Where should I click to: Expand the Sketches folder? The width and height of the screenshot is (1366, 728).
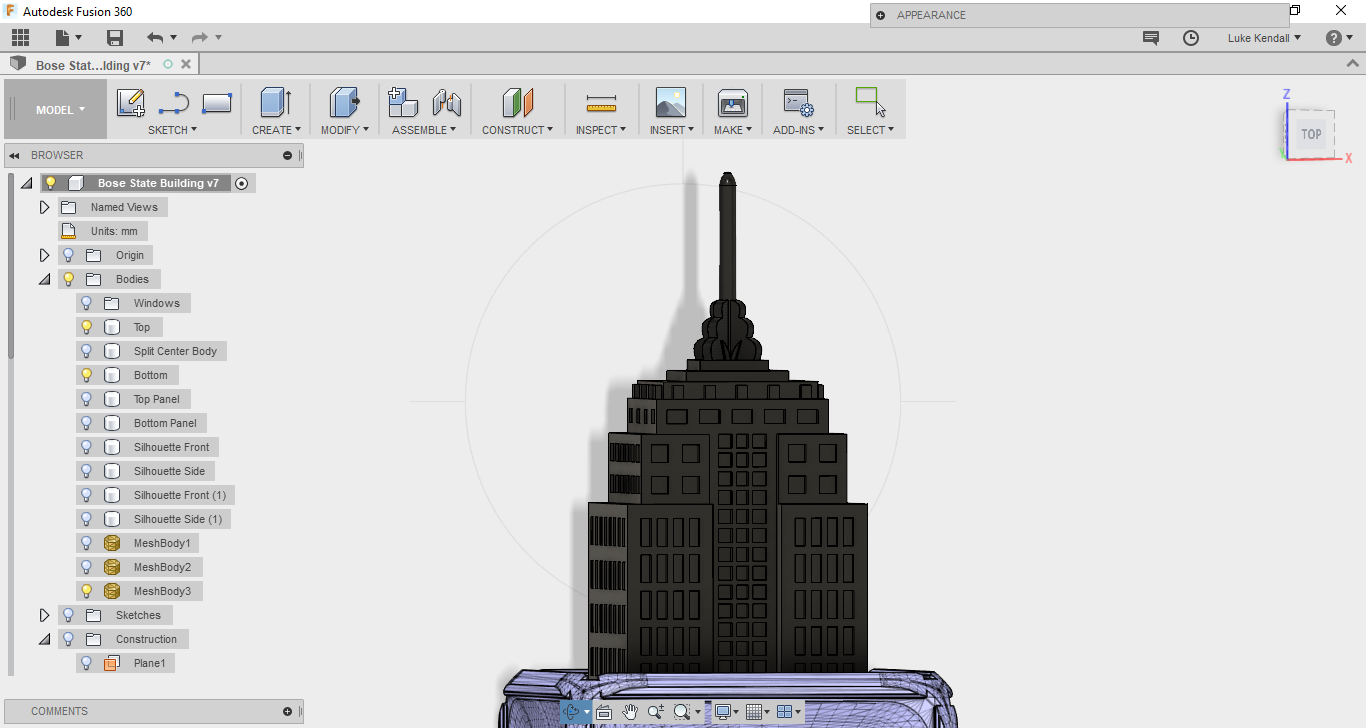click(x=44, y=615)
